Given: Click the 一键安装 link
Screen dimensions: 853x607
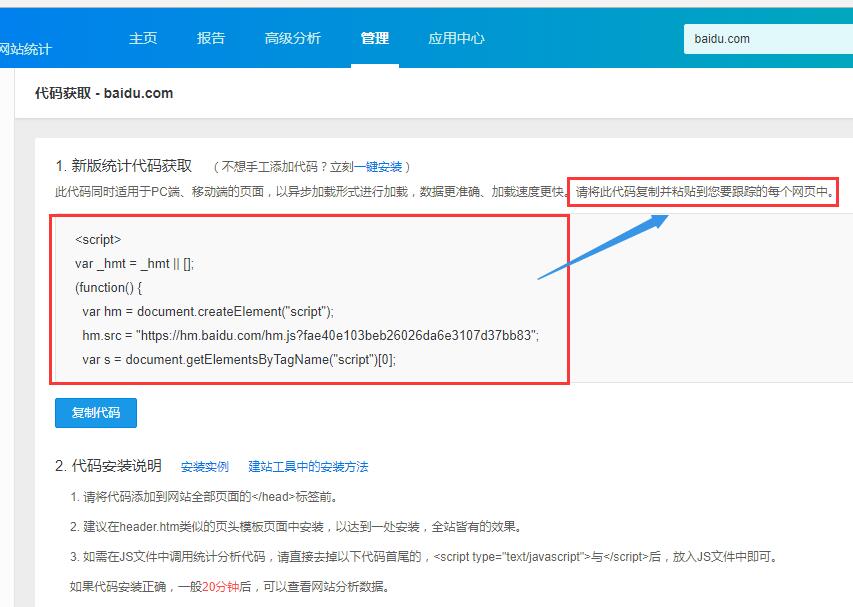Looking at the screenshot, I should [378, 167].
